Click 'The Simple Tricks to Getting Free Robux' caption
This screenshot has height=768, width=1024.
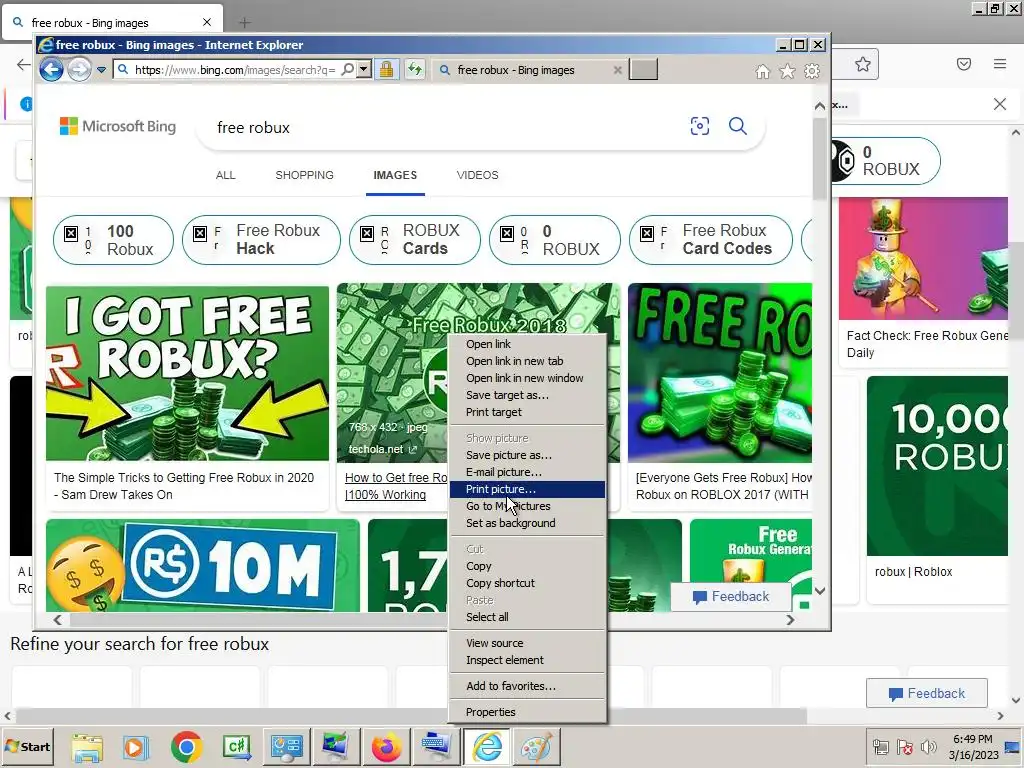184,486
